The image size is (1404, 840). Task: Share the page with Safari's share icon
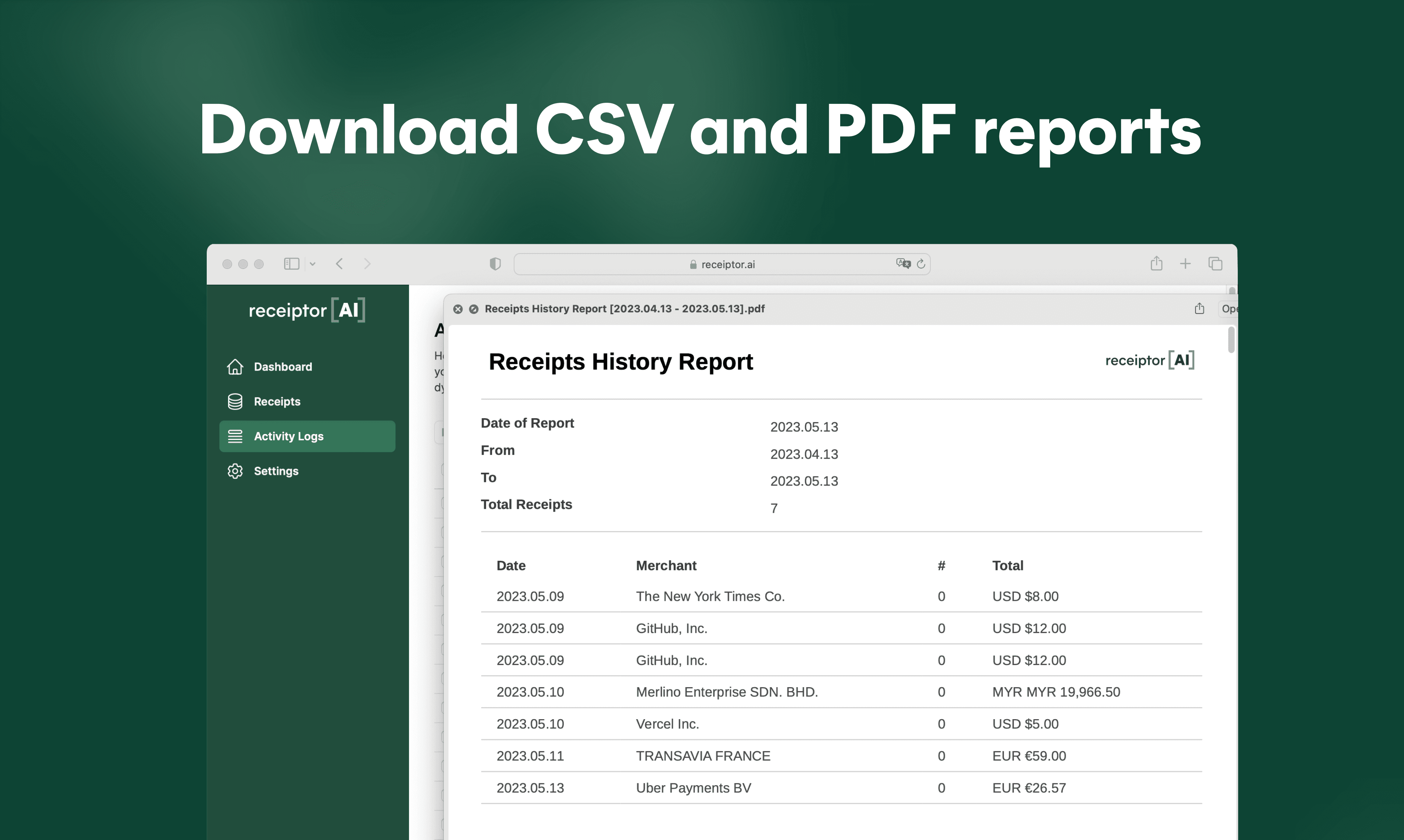click(x=1157, y=263)
